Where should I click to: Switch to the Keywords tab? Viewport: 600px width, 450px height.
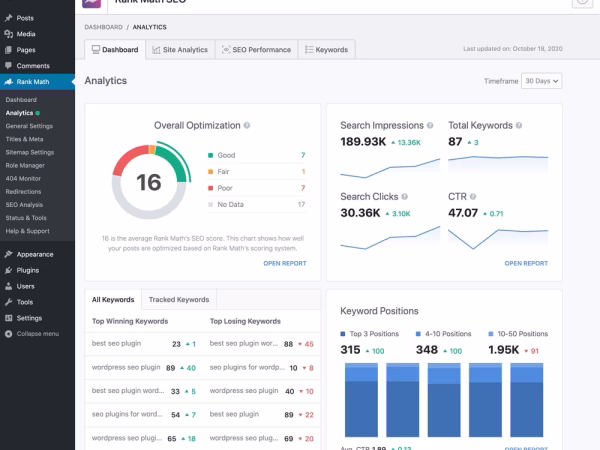coord(327,50)
